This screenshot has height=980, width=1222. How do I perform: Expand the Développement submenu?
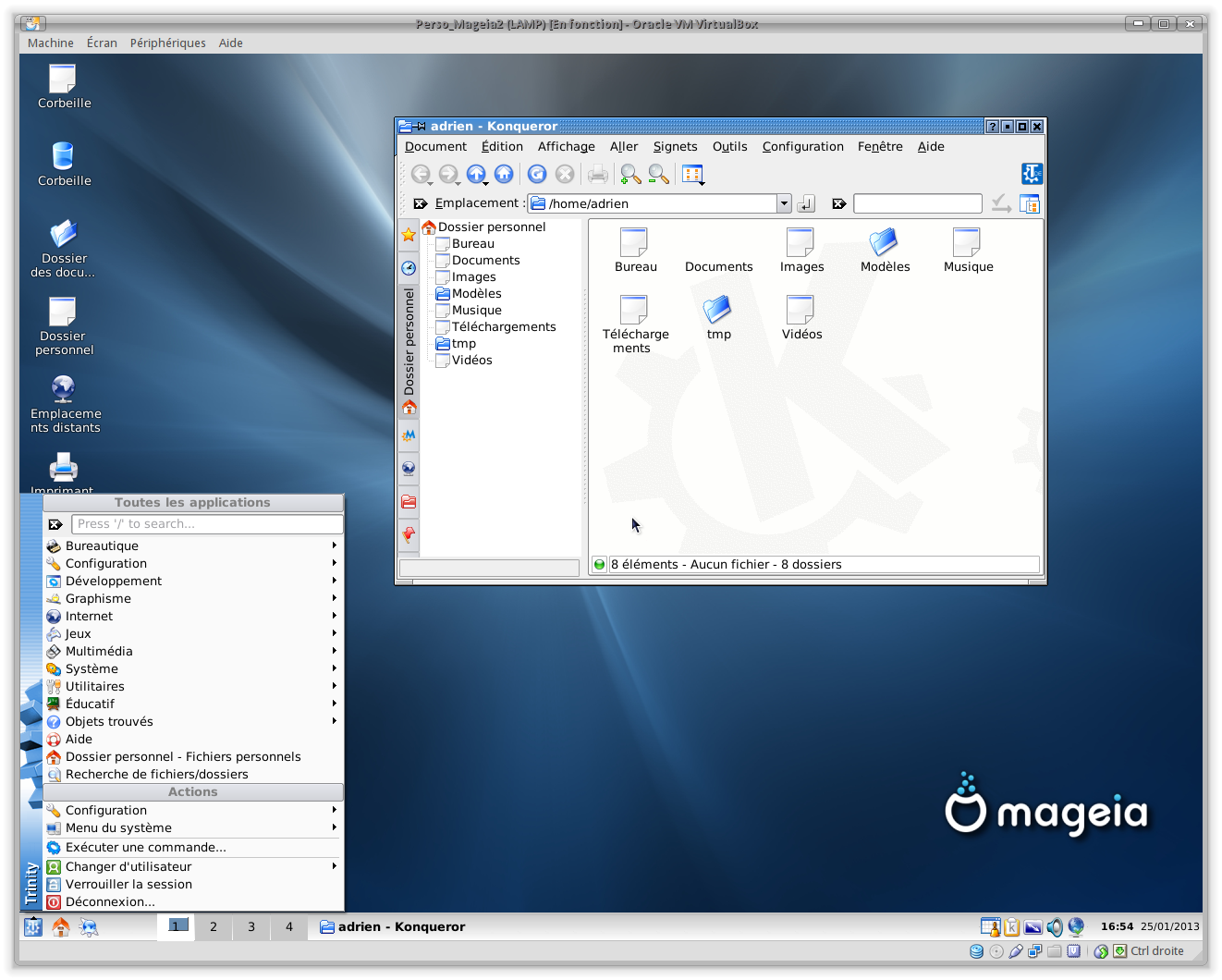point(193,582)
